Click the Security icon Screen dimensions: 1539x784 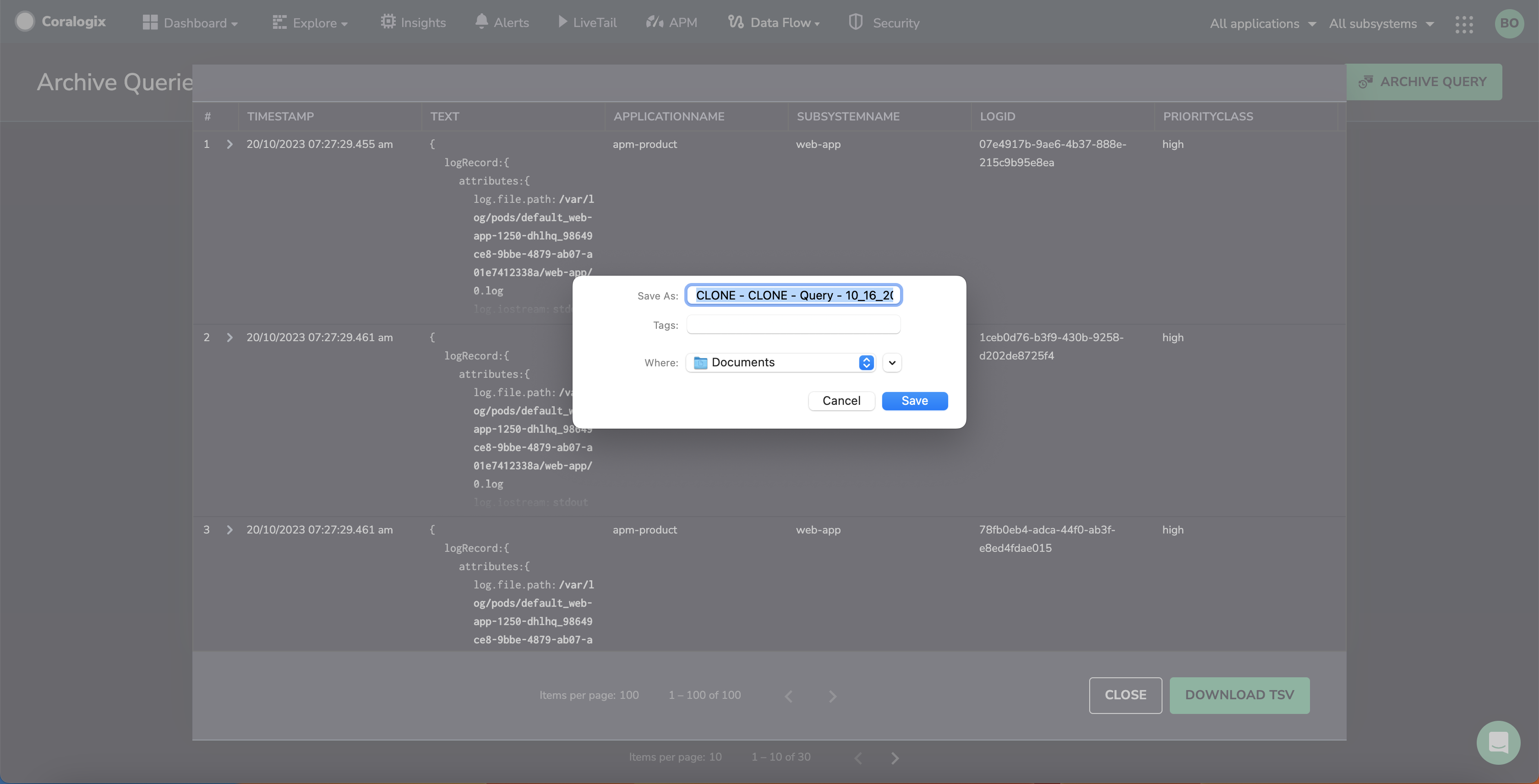[856, 22]
